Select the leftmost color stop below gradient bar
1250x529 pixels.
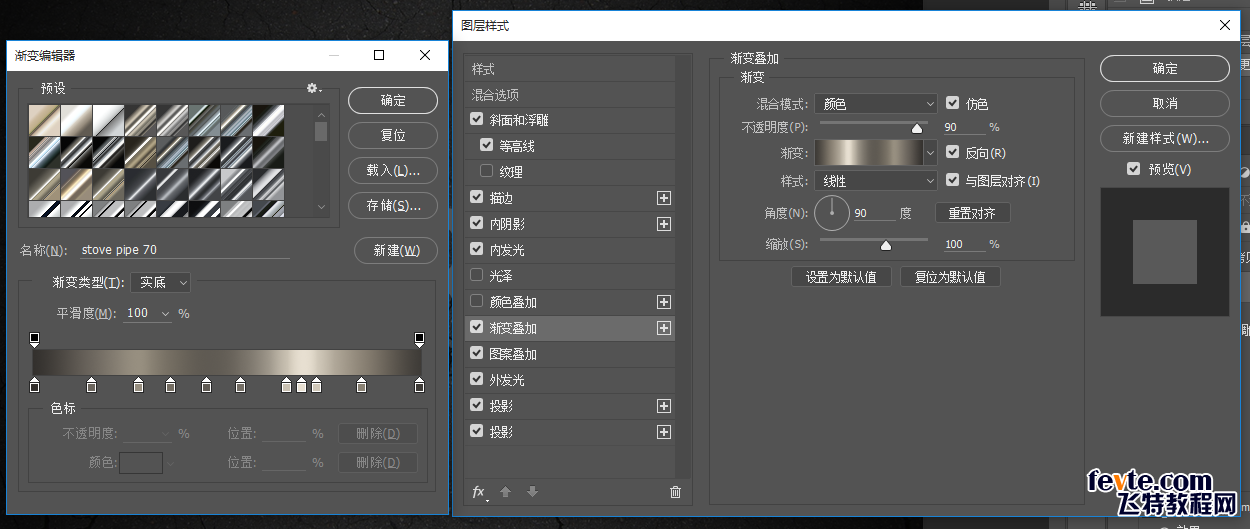pos(35,385)
